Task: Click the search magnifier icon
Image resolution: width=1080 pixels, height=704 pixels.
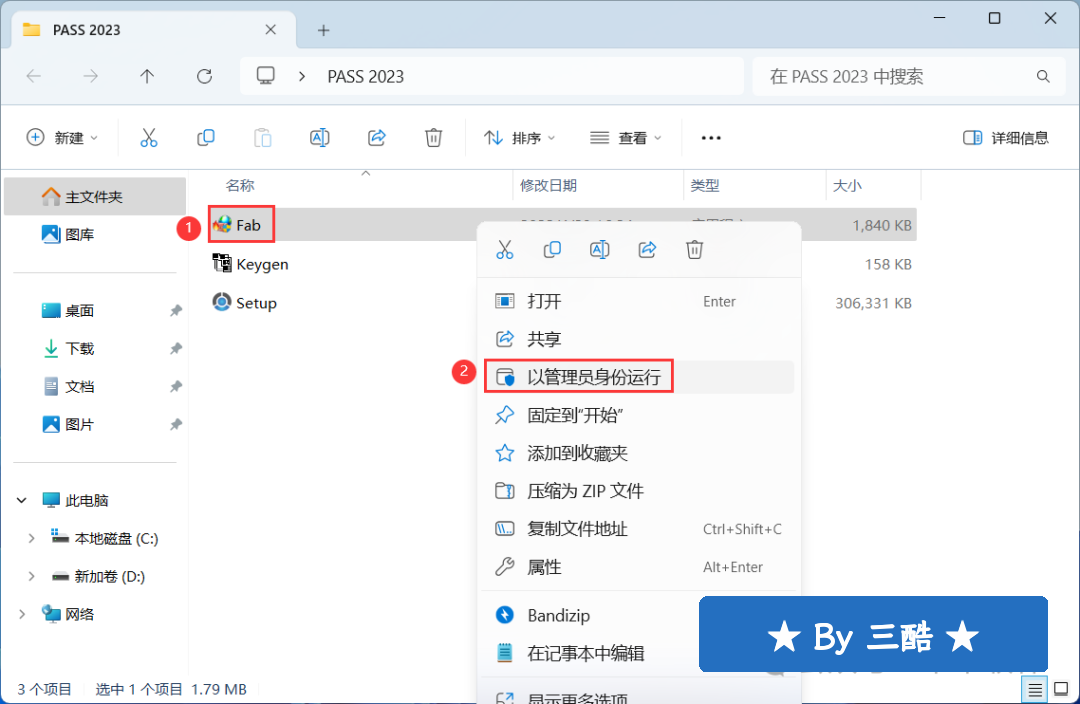Action: (x=1043, y=76)
